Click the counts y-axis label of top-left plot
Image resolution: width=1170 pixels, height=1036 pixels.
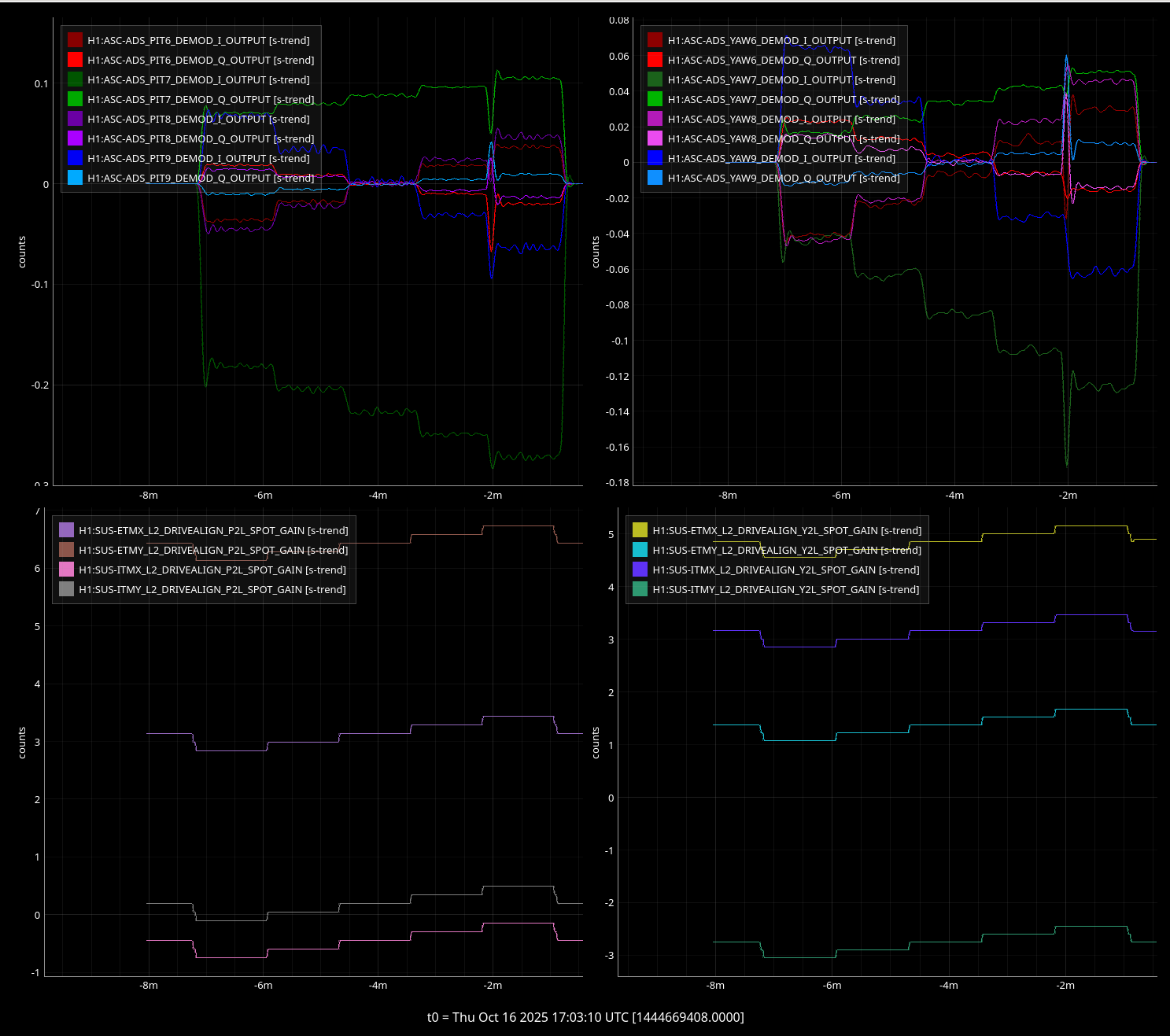click(22, 252)
